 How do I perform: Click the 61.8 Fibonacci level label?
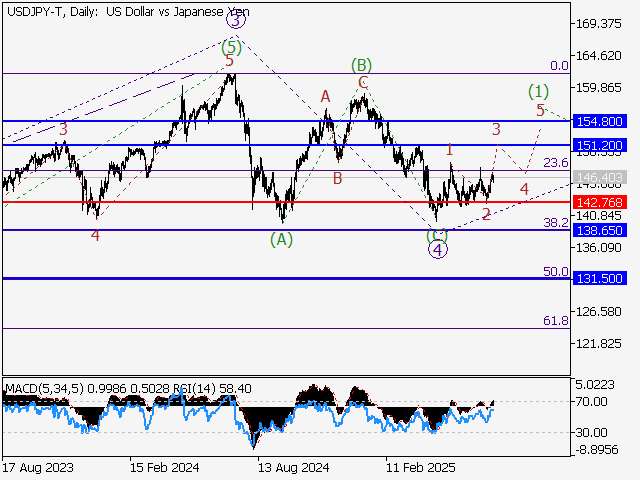555,320
